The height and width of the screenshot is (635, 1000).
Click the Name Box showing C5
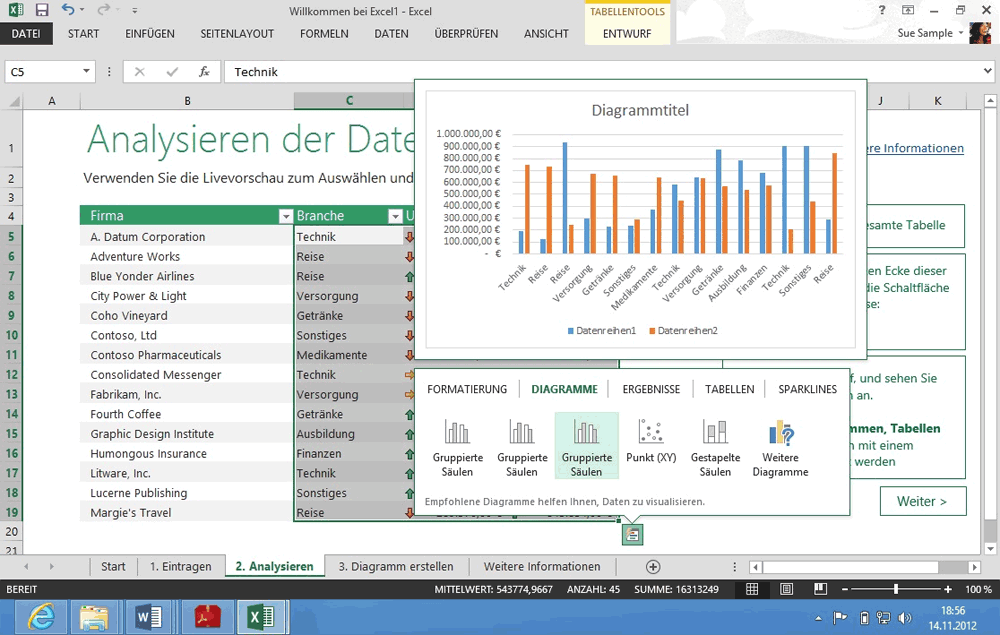coord(42,72)
